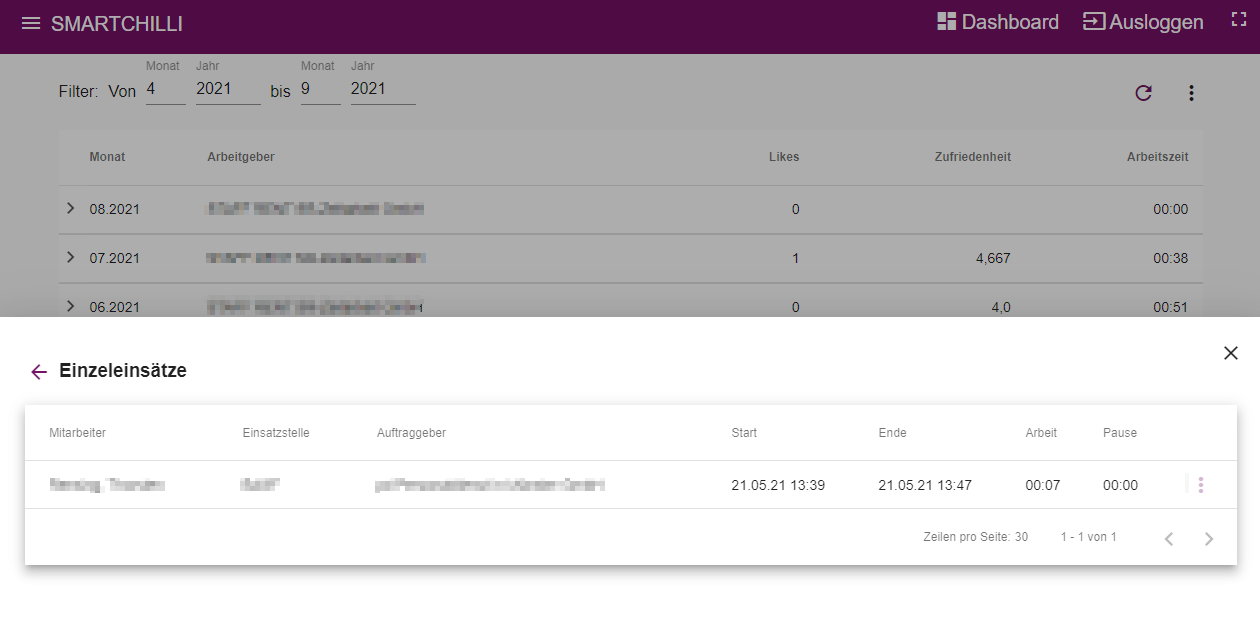Edit the Von Monat field
Image resolution: width=1260 pixels, height=621 pixels.
pos(166,89)
